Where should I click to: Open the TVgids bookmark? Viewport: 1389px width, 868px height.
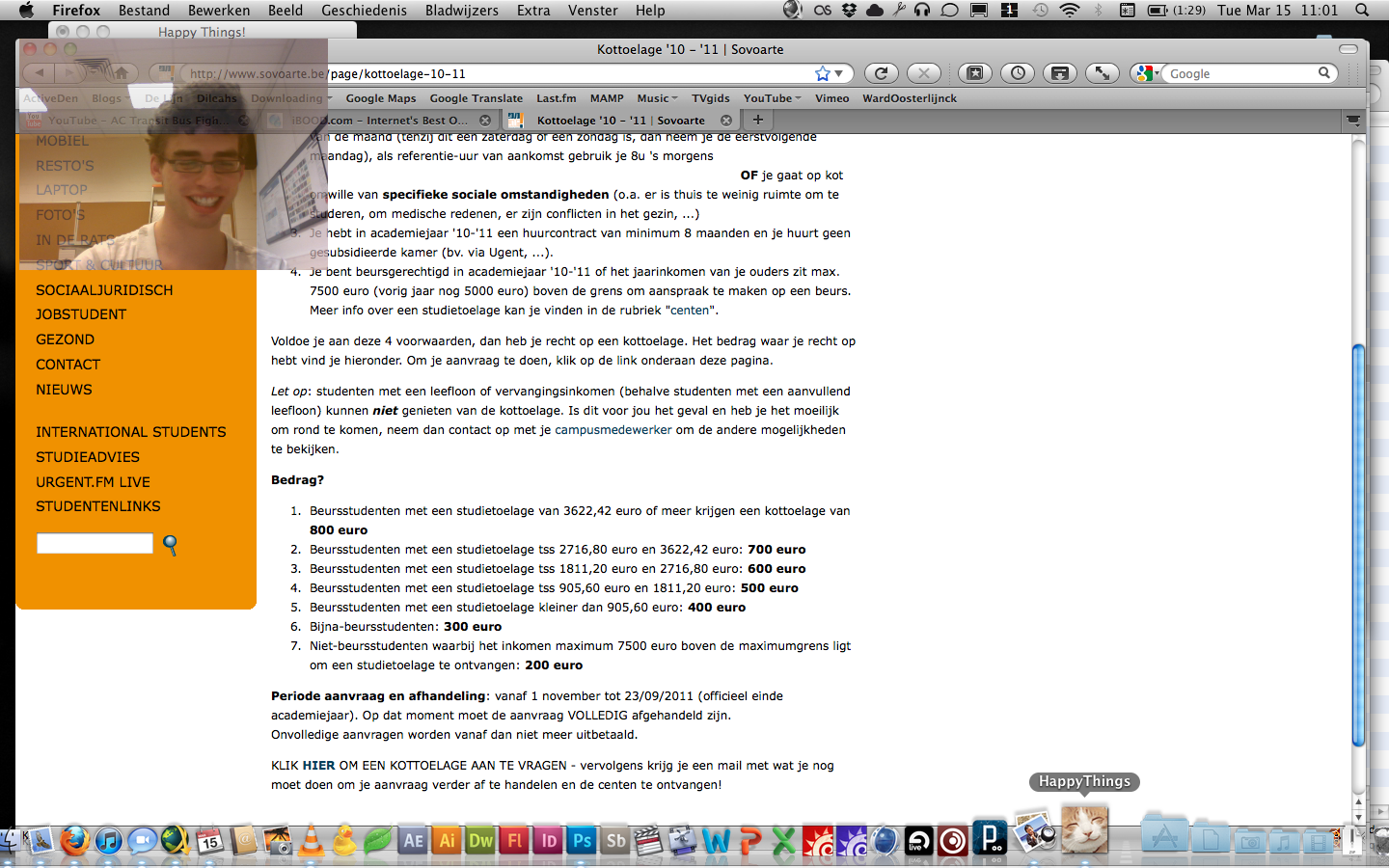click(711, 98)
